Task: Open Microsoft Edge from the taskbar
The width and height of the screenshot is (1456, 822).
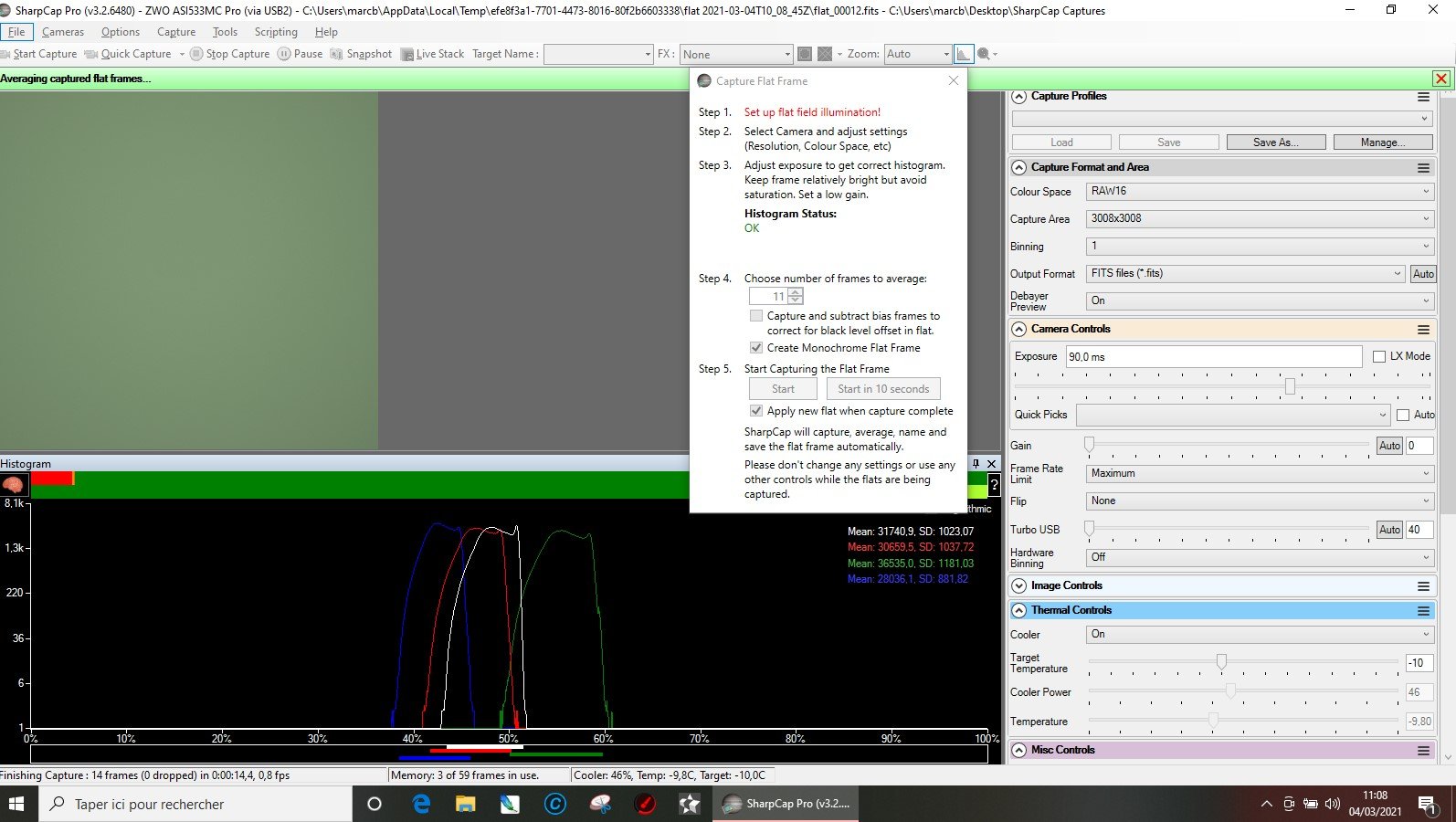Action: [421, 804]
